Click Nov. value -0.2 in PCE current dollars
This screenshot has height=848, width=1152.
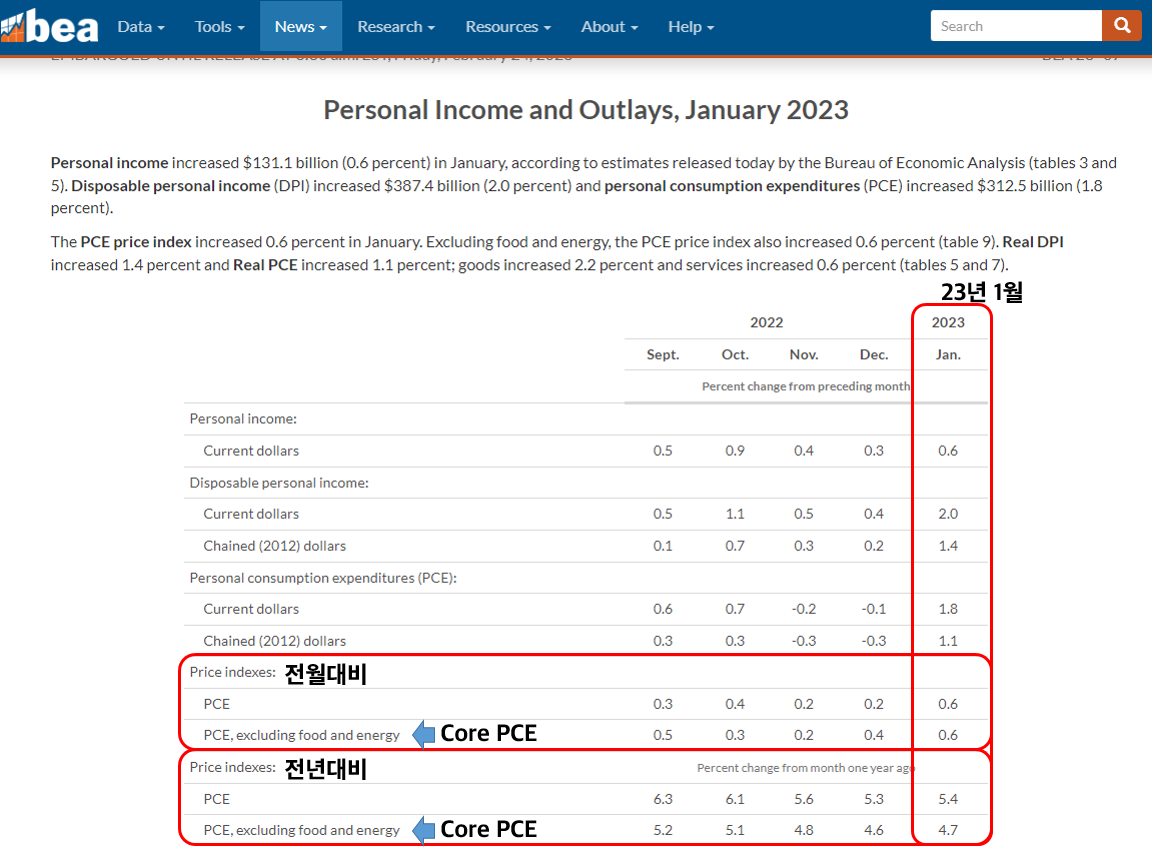804,609
